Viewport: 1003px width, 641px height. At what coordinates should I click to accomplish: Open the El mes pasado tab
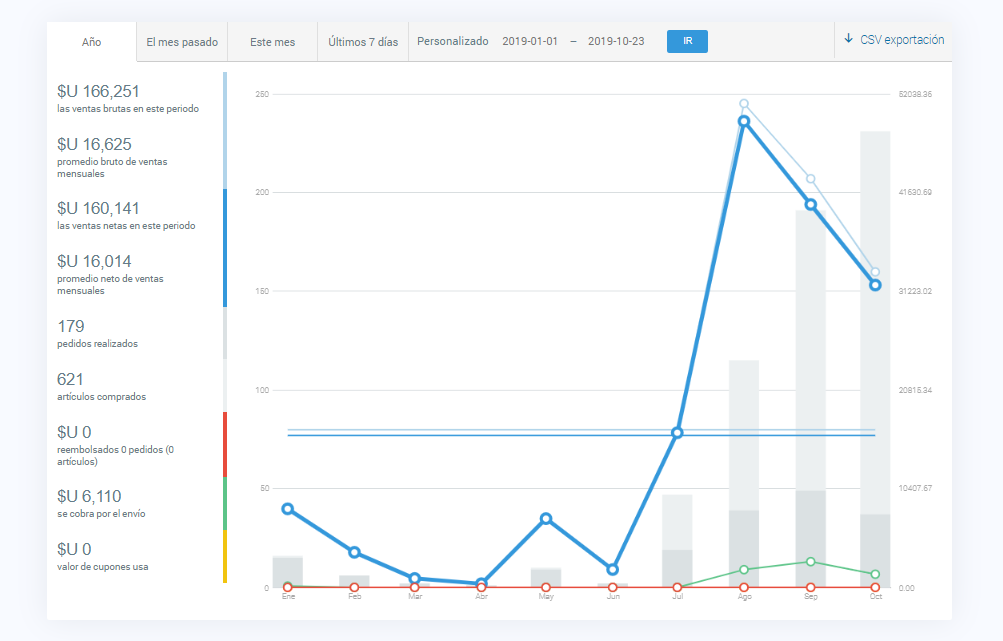[181, 42]
